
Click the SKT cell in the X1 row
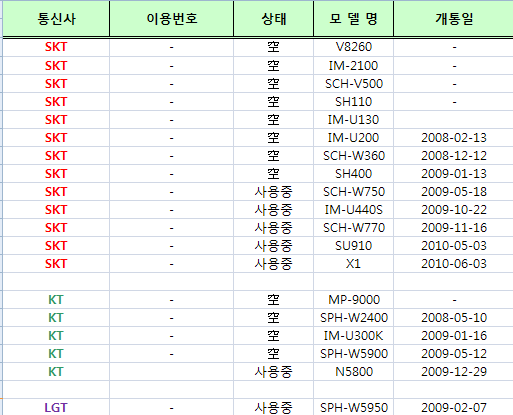[x=56, y=264]
